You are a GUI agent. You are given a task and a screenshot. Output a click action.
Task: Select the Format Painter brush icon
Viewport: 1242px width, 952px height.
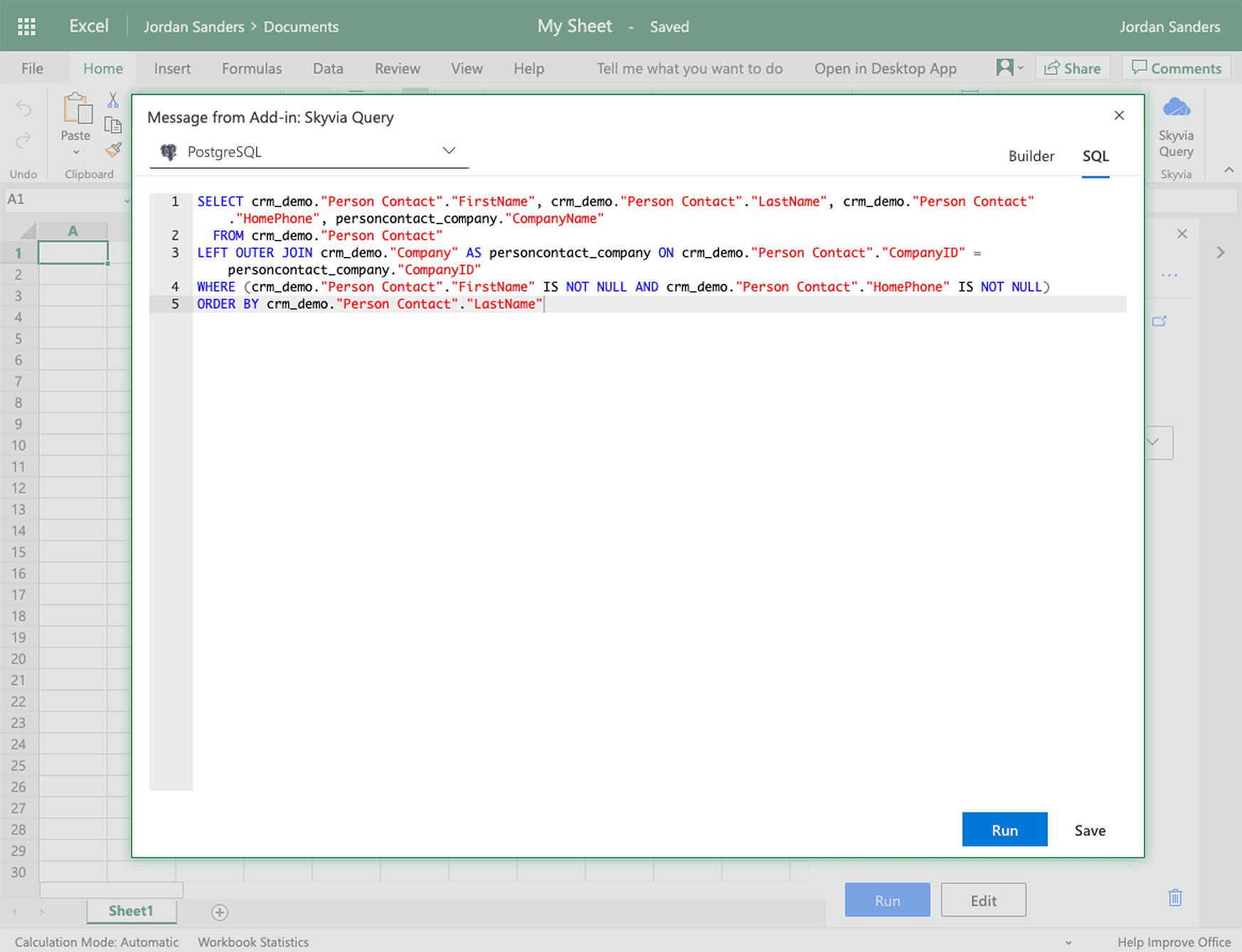click(x=112, y=149)
